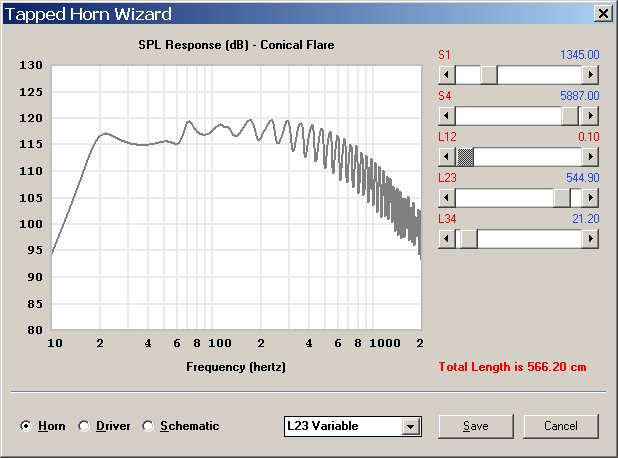Click the red S1 label

pyautogui.click(x=445, y=55)
